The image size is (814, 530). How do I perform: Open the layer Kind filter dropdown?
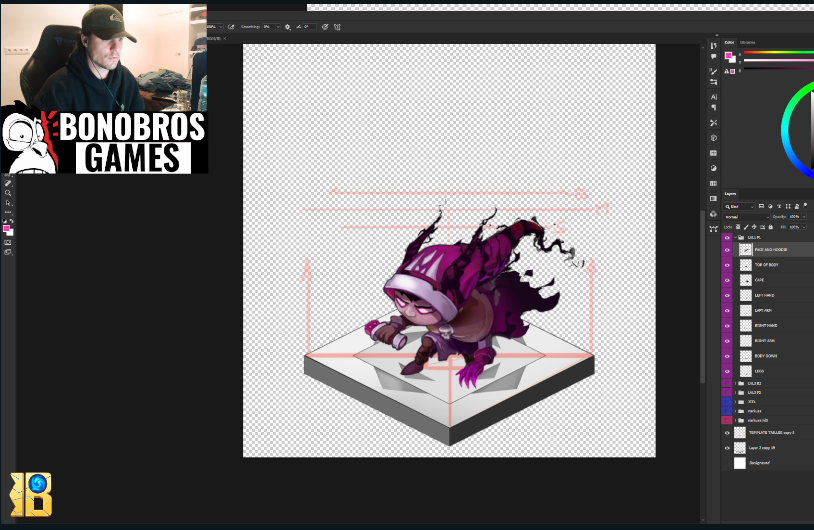(x=739, y=207)
